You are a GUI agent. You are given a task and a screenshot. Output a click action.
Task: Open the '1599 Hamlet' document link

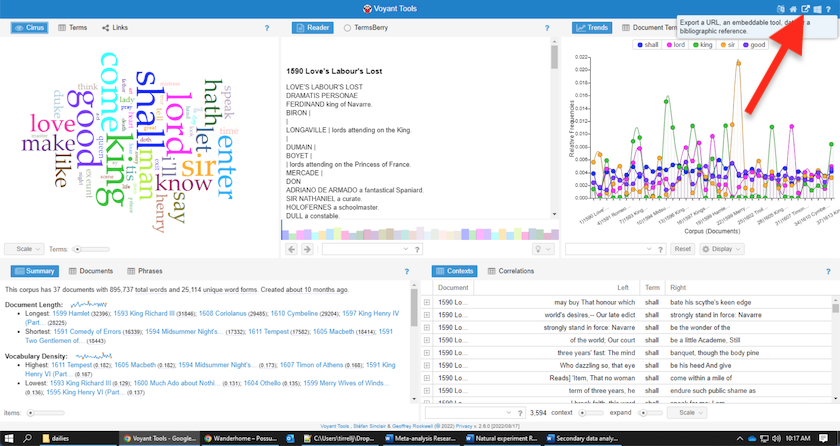[x=71, y=313]
